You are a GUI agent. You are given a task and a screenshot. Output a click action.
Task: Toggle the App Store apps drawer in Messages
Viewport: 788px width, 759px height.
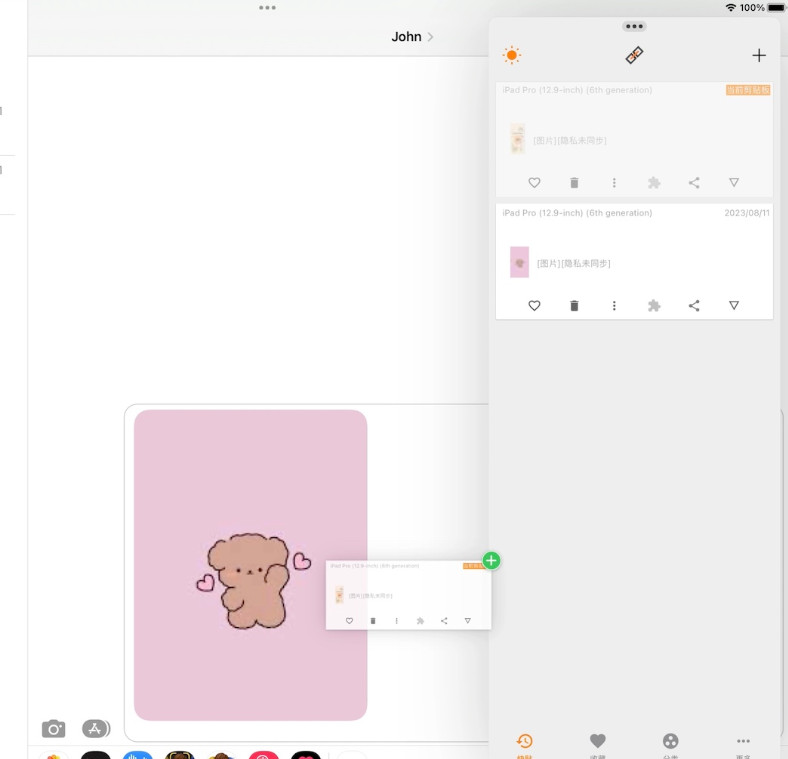coord(95,728)
